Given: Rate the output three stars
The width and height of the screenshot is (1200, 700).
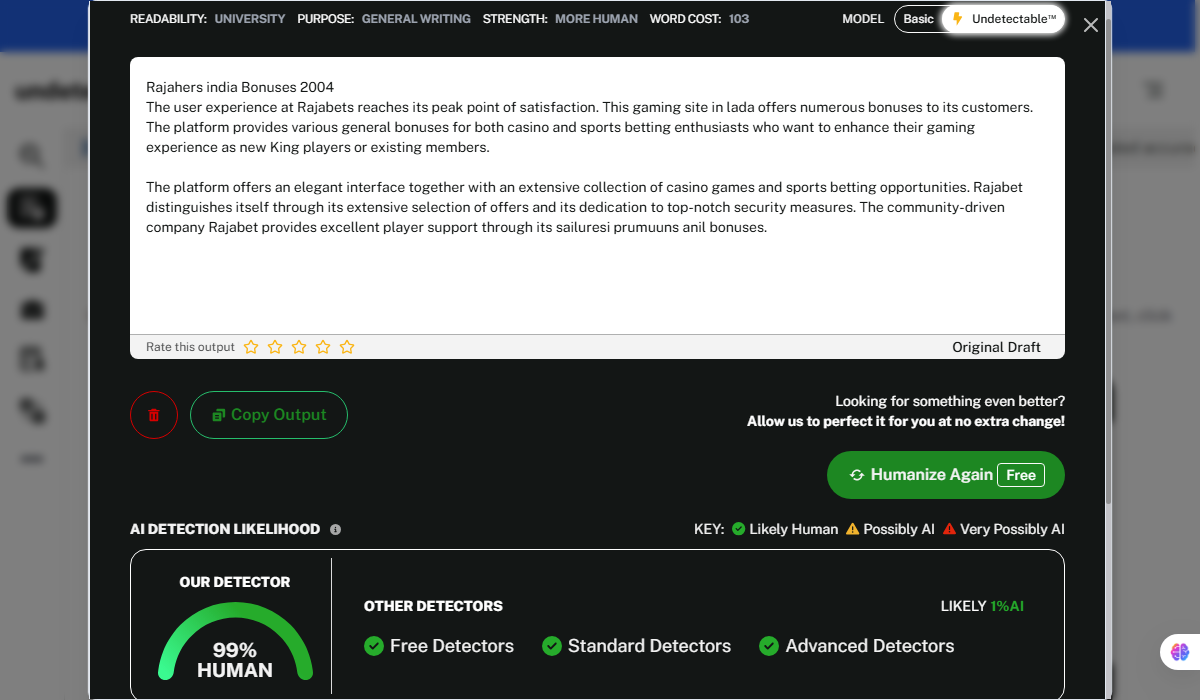Looking at the screenshot, I should tap(299, 347).
